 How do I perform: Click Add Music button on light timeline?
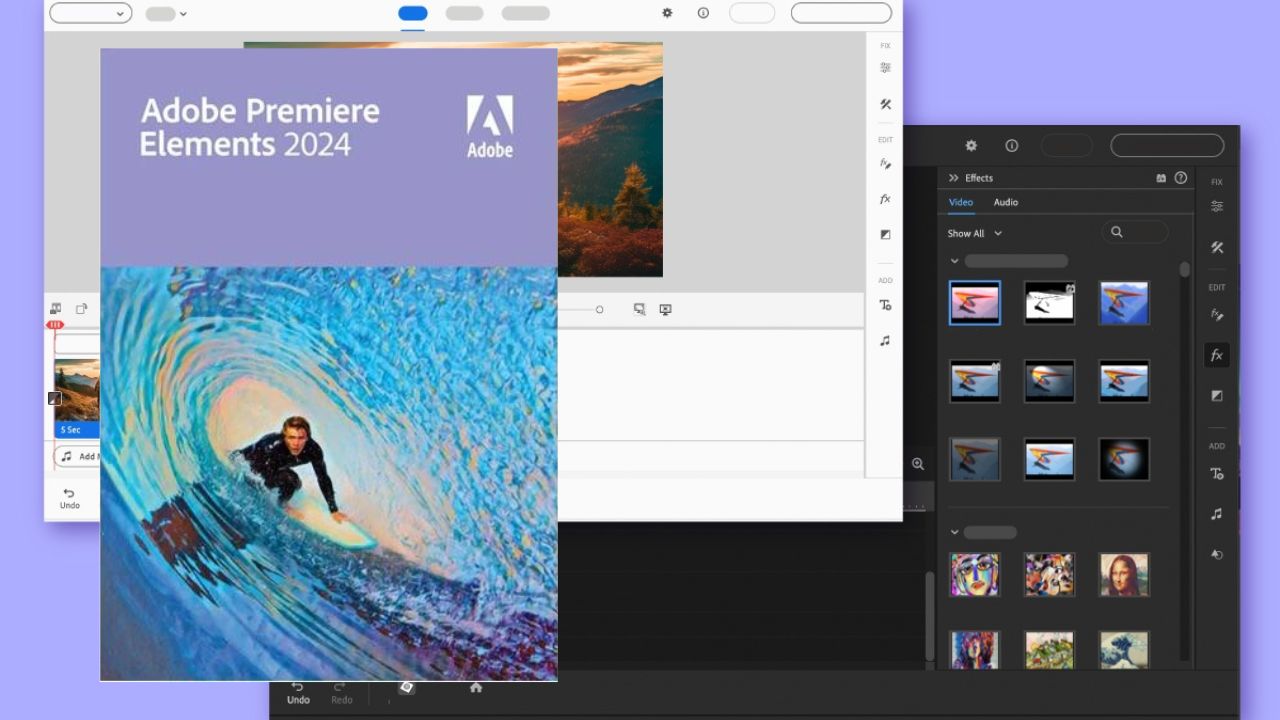click(78, 456)
